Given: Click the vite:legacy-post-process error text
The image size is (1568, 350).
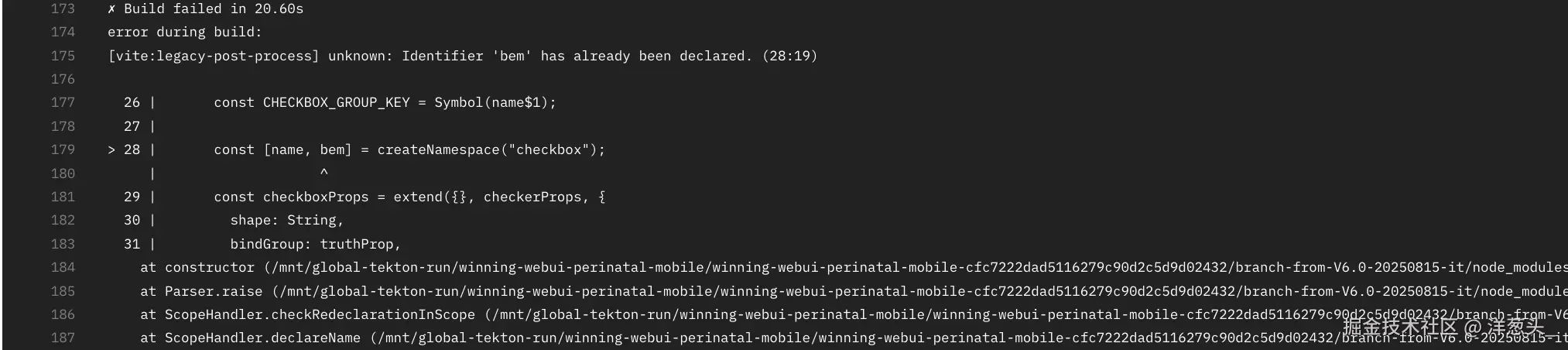Looking at the screenshot, I should coord(462,56).
